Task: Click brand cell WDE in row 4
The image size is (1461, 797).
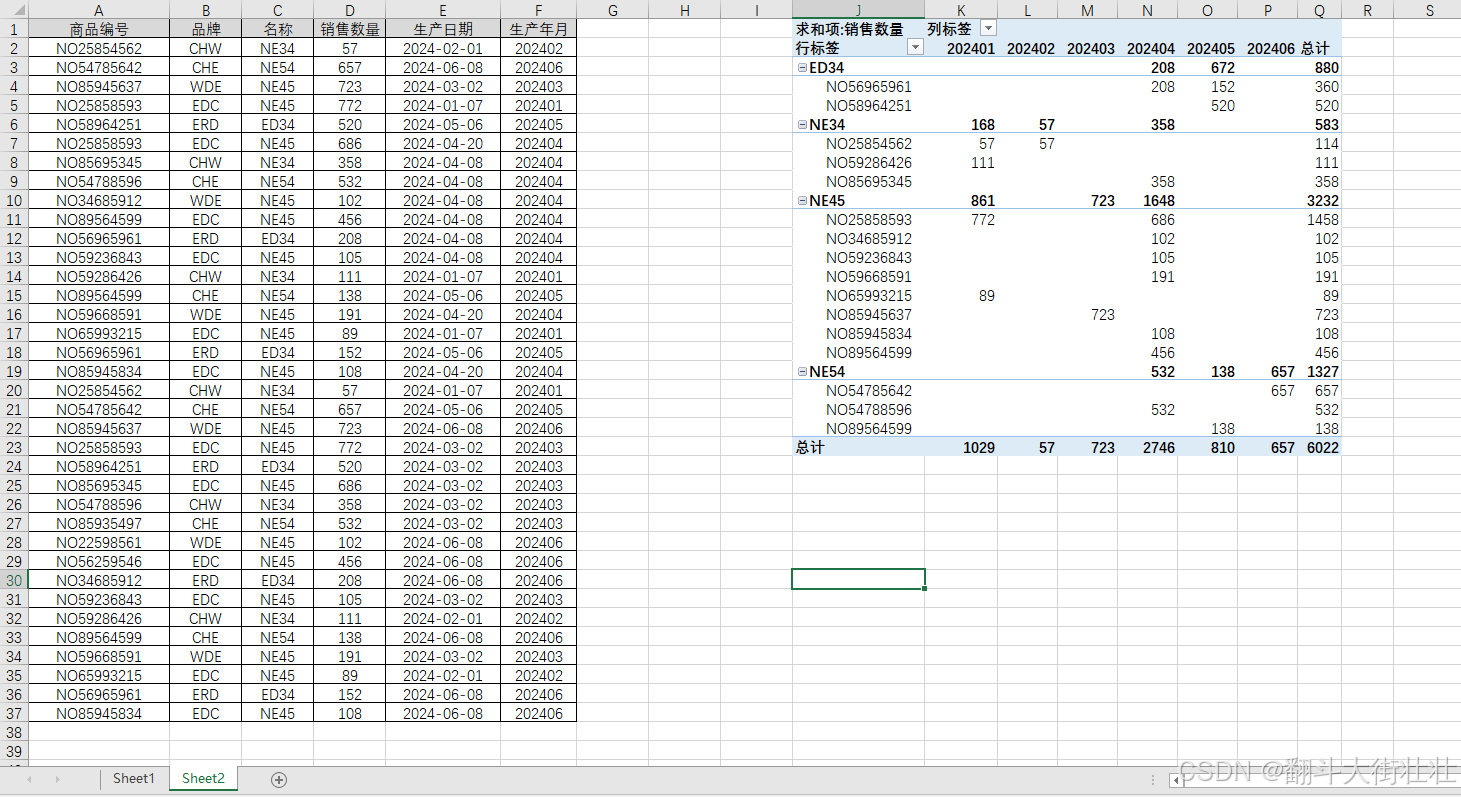Action: (205, 86)
